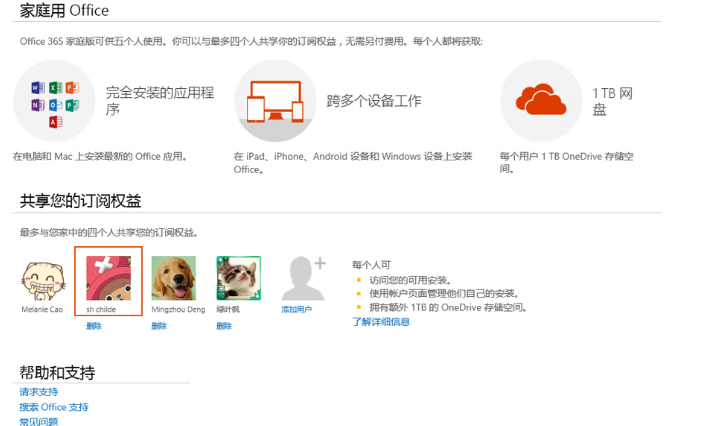
Task: Click the 家庭用 Office heading
Action: click(x=64, y=11)
